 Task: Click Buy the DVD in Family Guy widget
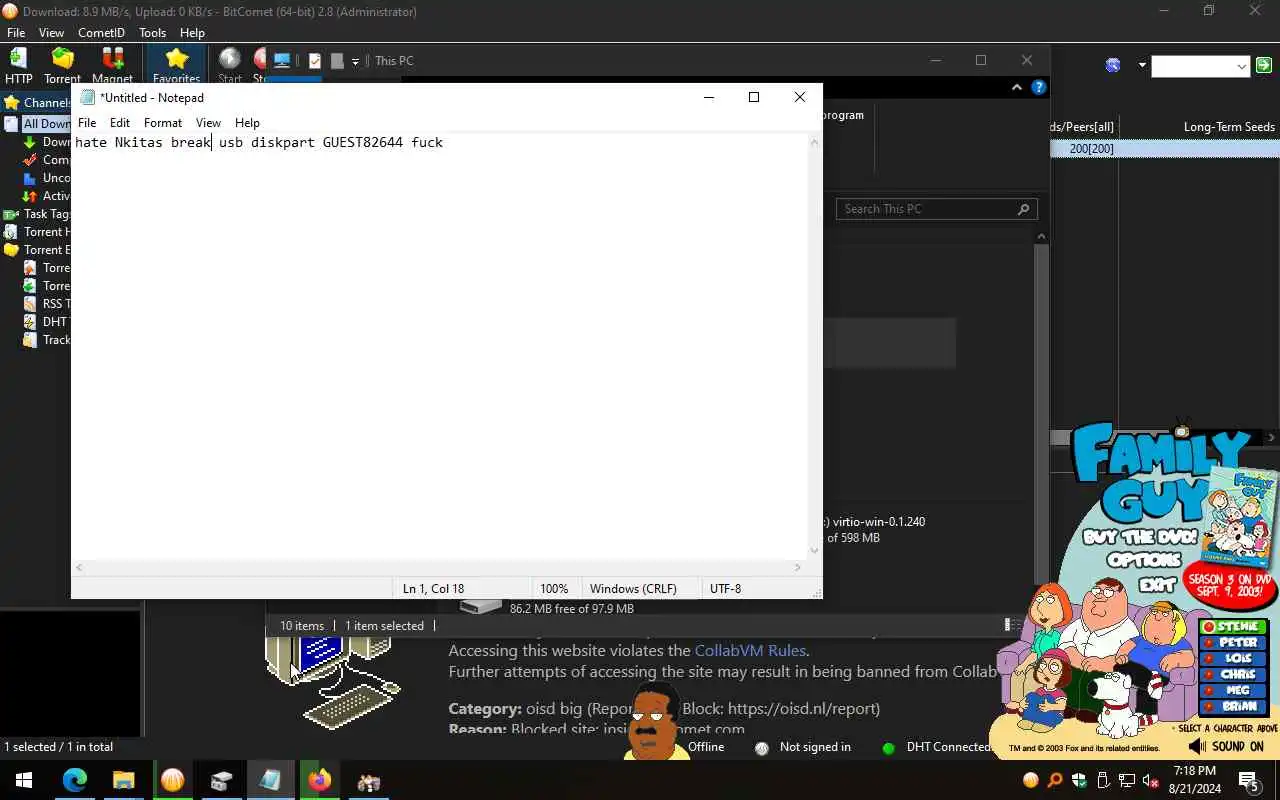[1140, 537]
